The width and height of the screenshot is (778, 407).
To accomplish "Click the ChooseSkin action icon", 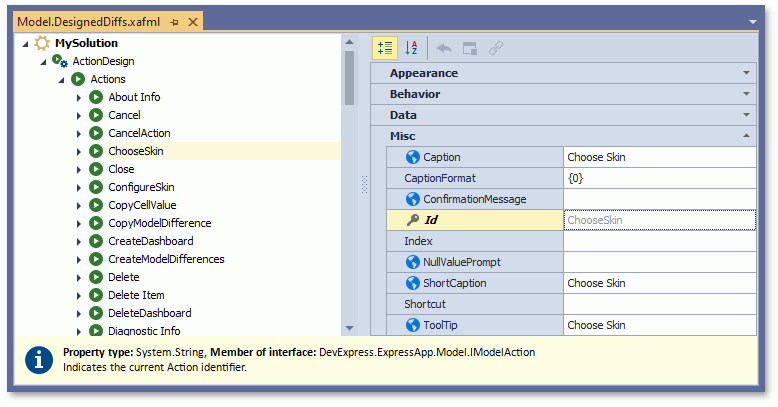I will pos(96,151).
